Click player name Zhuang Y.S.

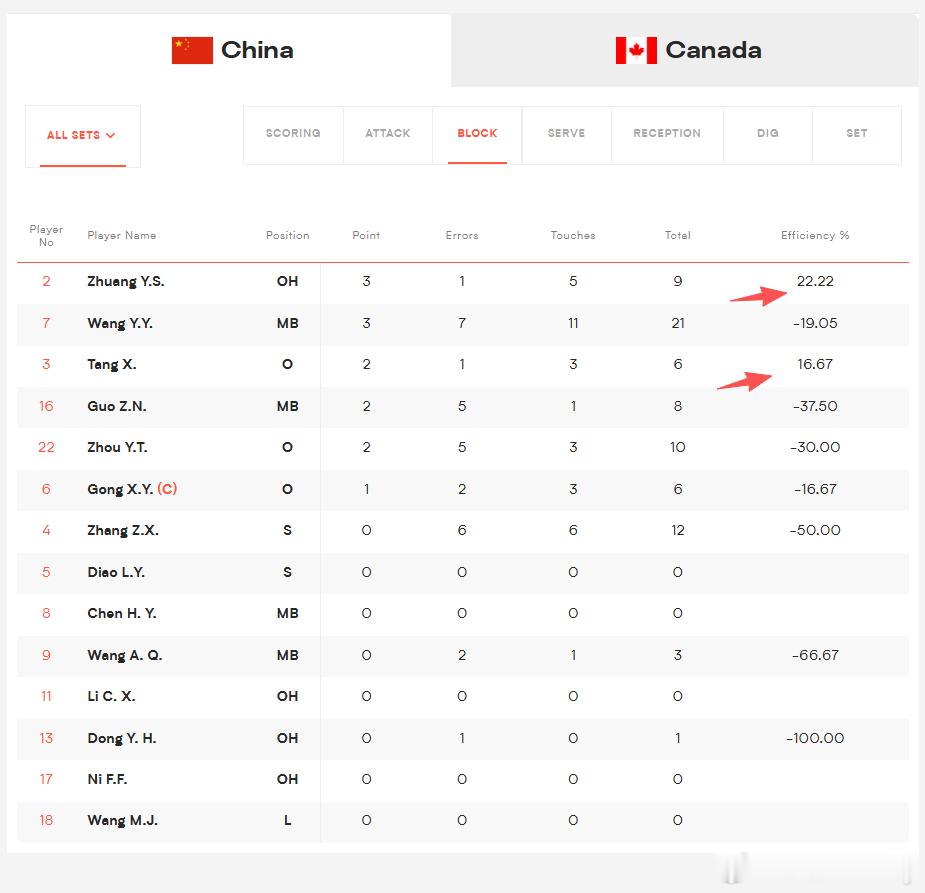coord(126,281)
